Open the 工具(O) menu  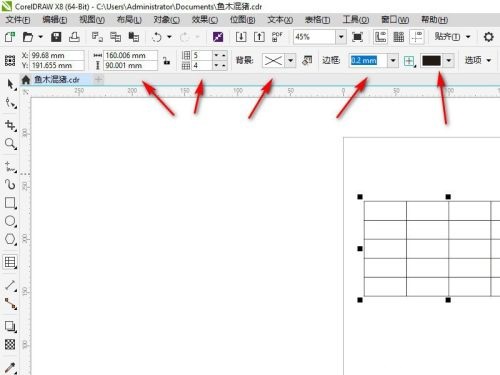tap(356, 20)
